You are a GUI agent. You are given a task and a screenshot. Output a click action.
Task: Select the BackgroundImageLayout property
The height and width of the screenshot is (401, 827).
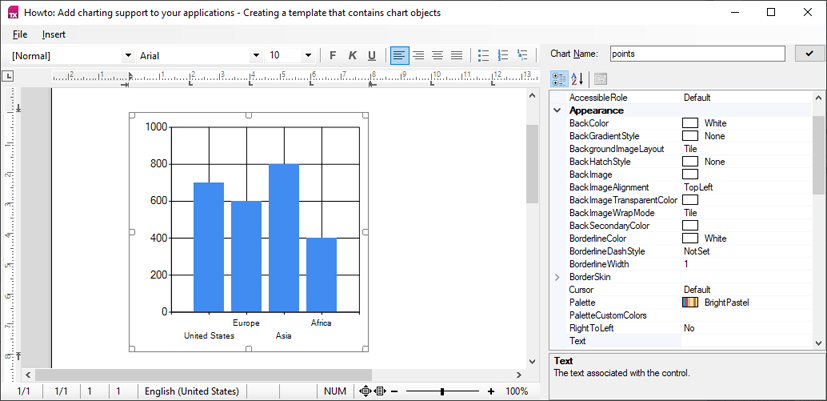(689, 149)
